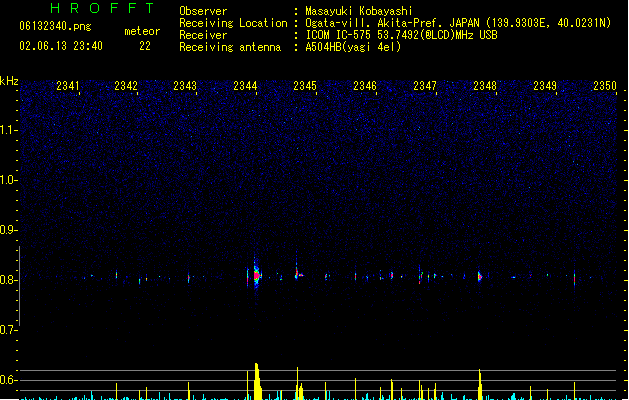
Task: Click the 2342 time marker
Action: [x=126, y=86]
